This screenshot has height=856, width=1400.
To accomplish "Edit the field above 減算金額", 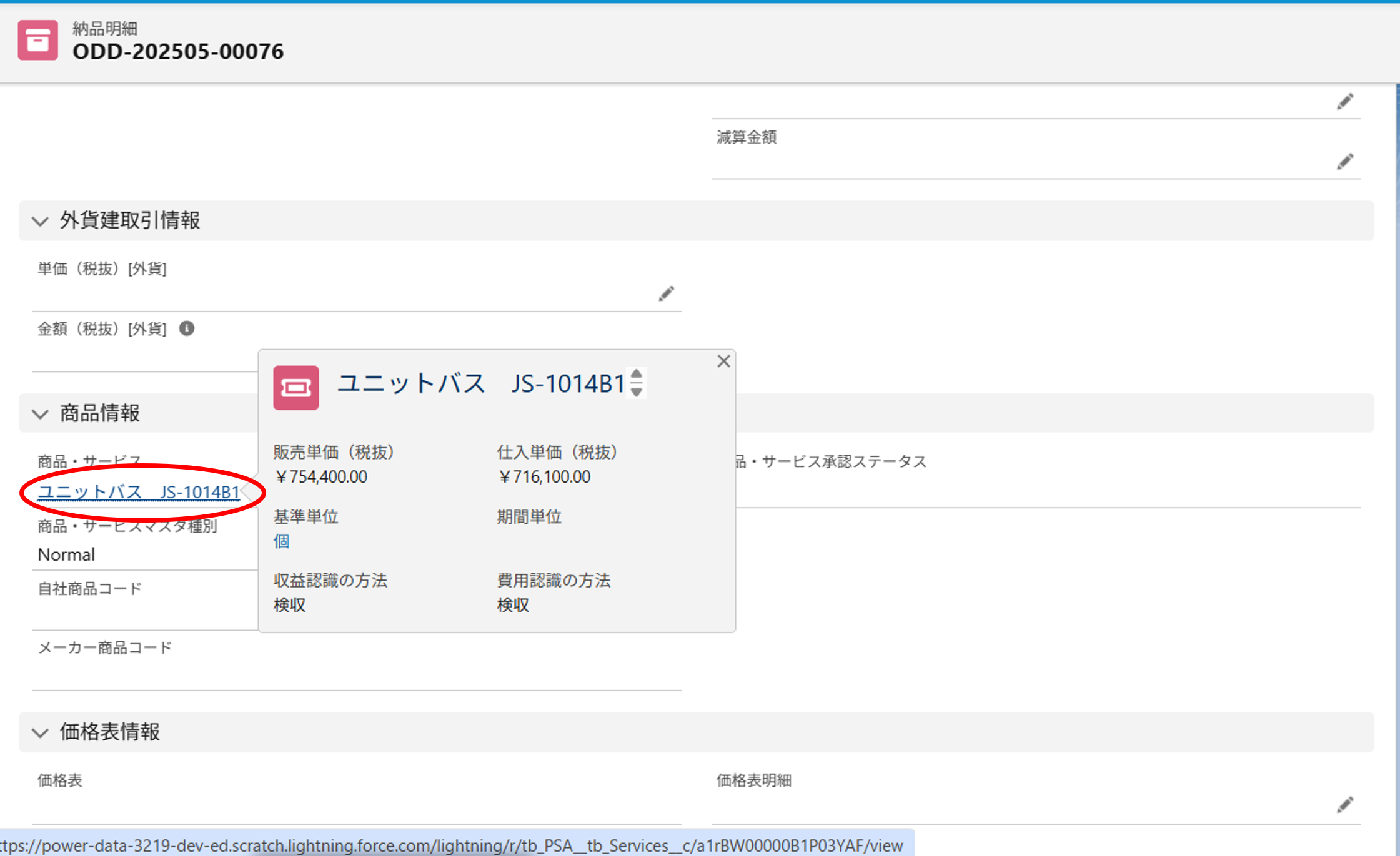I will point(1345,102).
